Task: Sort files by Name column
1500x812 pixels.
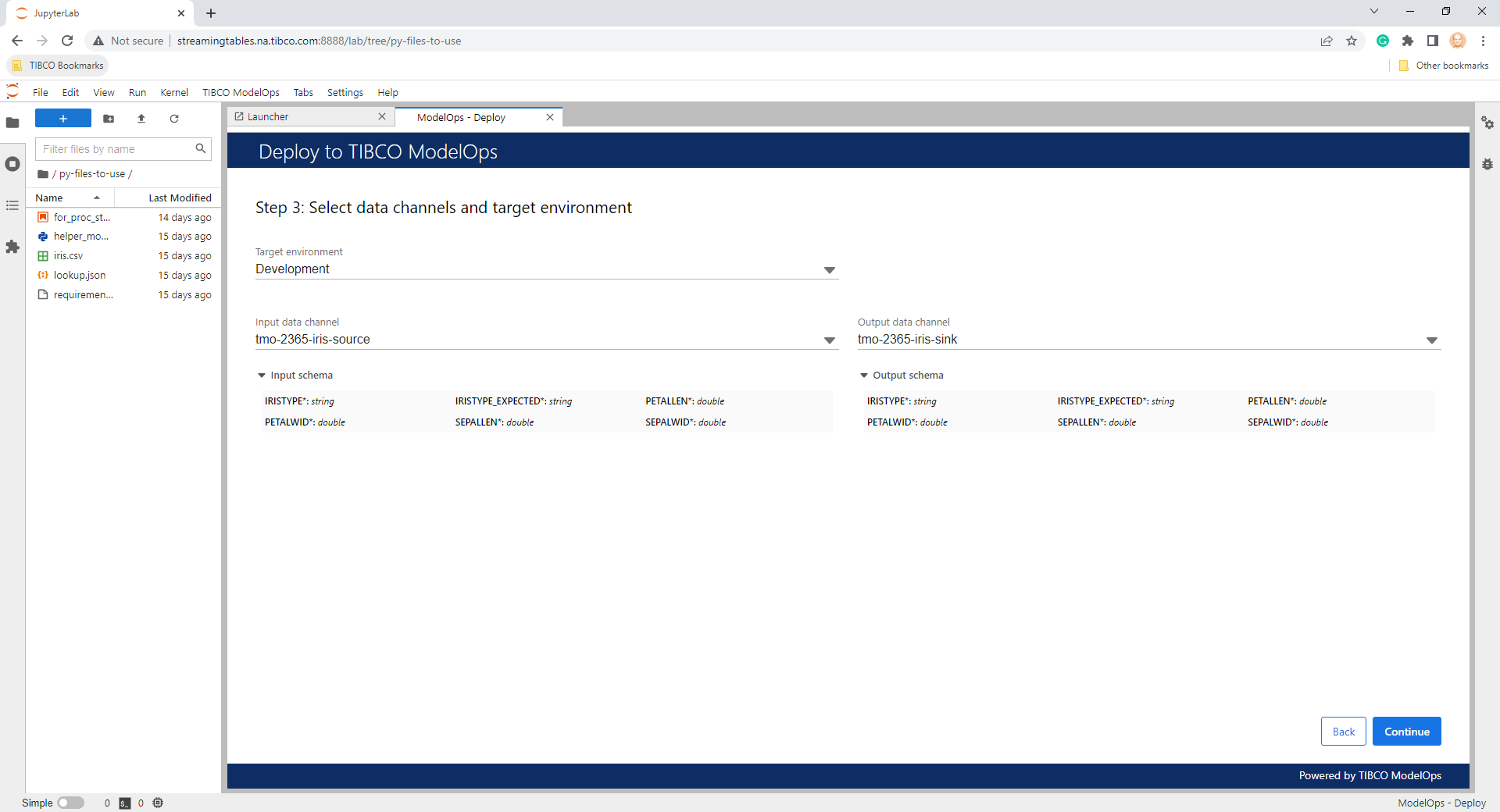Action: tap(69, 198)
